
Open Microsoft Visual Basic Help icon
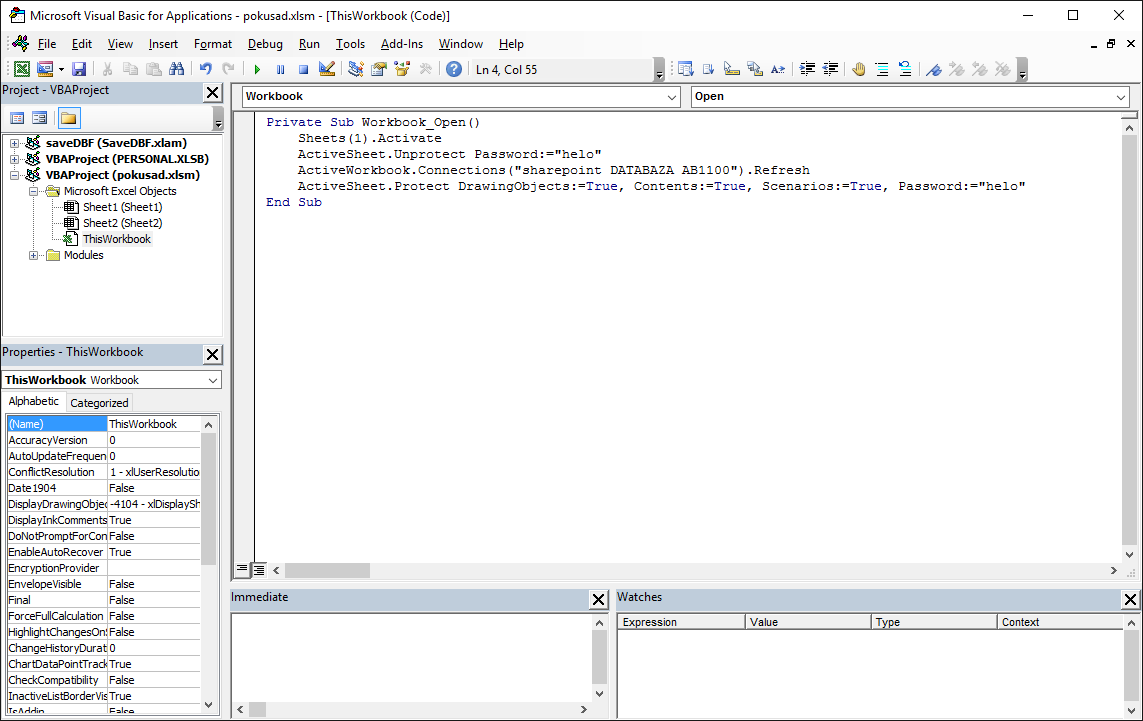click(454, 69)
